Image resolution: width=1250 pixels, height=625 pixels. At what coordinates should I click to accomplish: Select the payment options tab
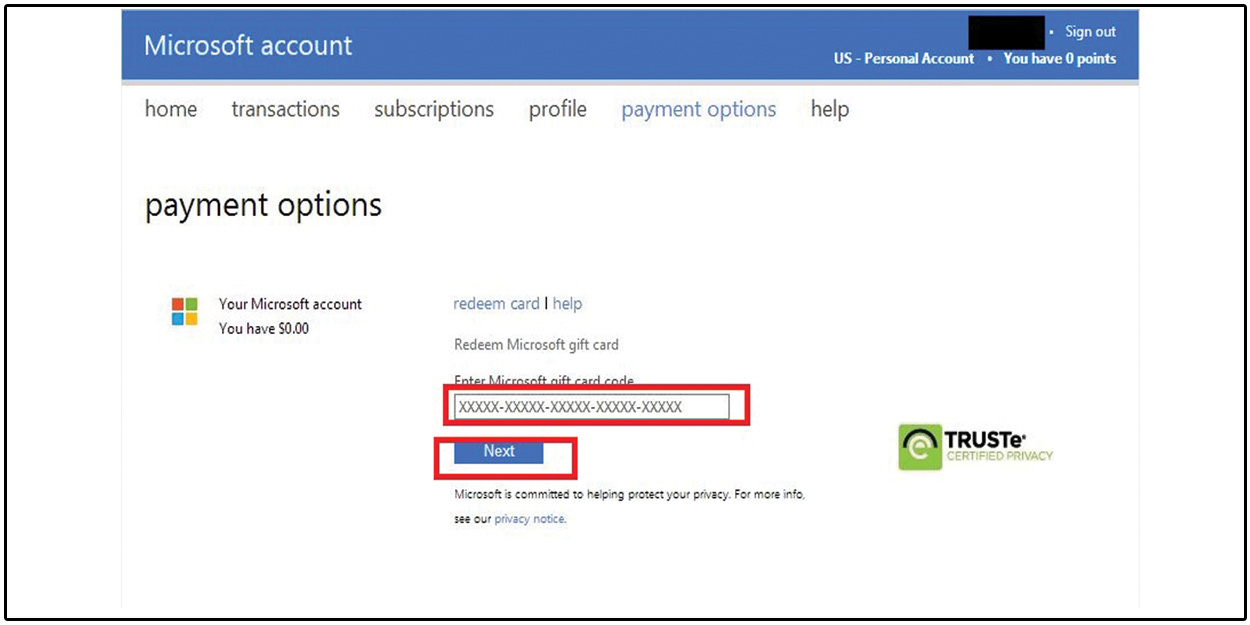point(699,110)
